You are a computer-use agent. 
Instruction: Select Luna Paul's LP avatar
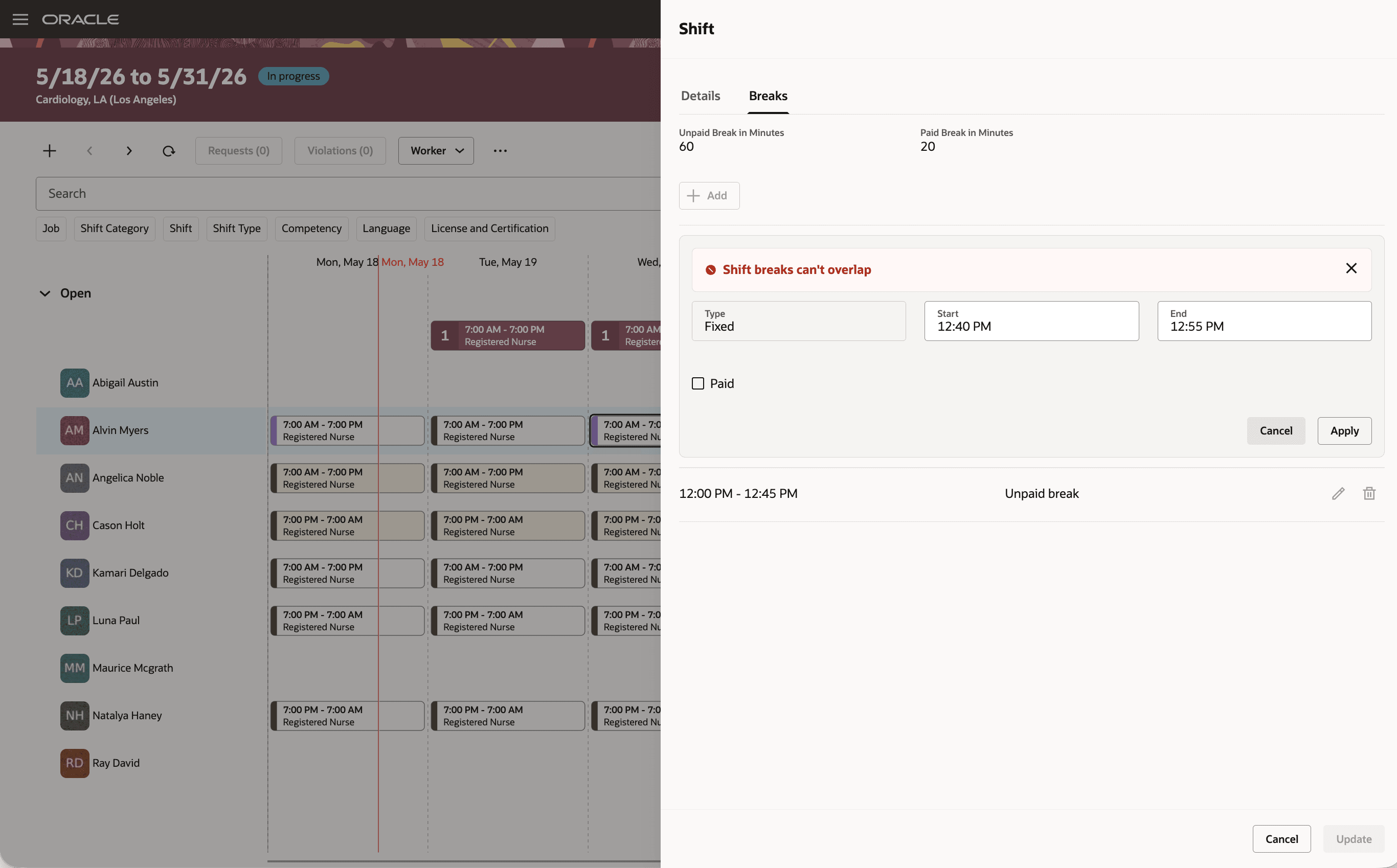75,621
